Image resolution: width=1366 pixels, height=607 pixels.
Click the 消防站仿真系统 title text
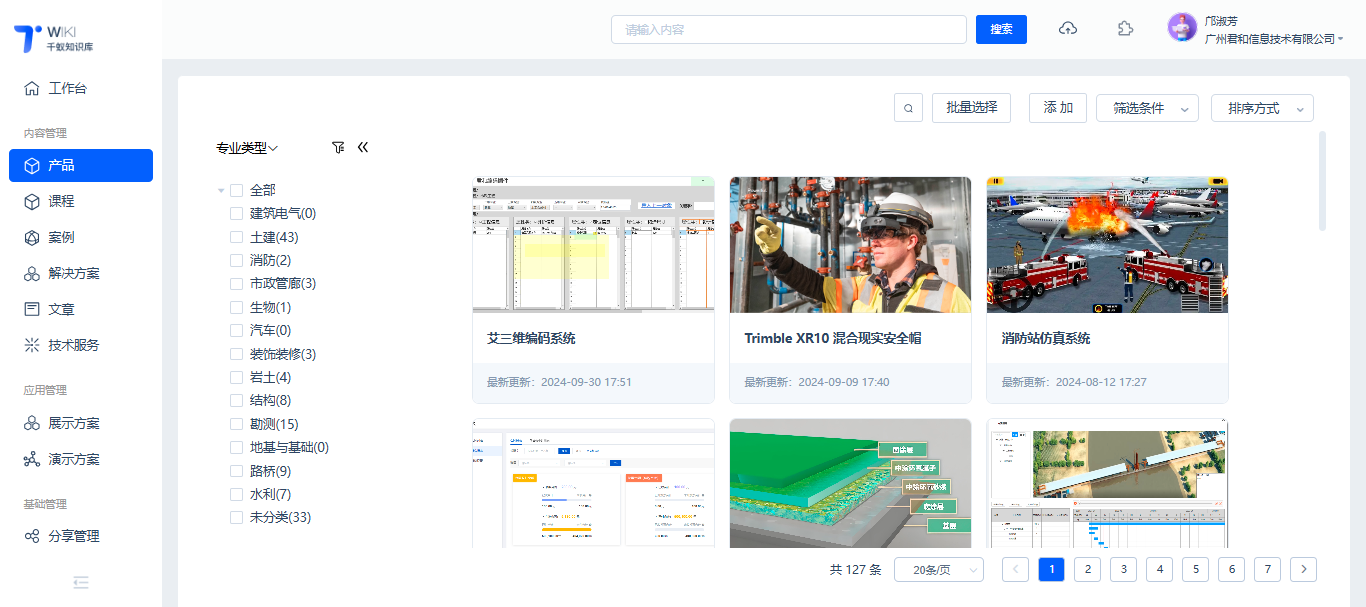pos(1046,338)
